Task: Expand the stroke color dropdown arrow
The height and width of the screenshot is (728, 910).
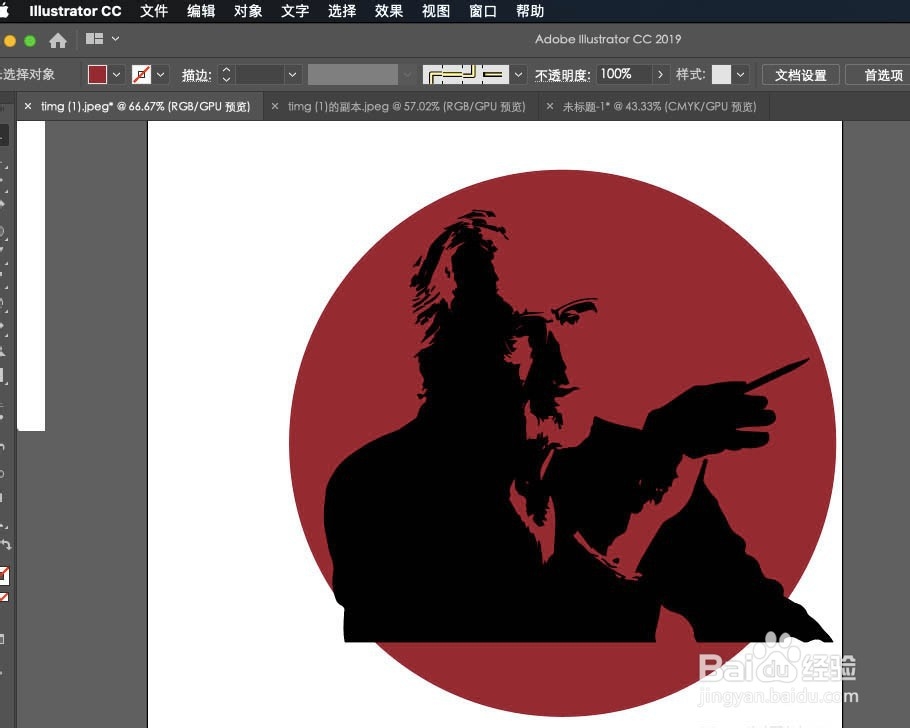Action: coord(161,74)
